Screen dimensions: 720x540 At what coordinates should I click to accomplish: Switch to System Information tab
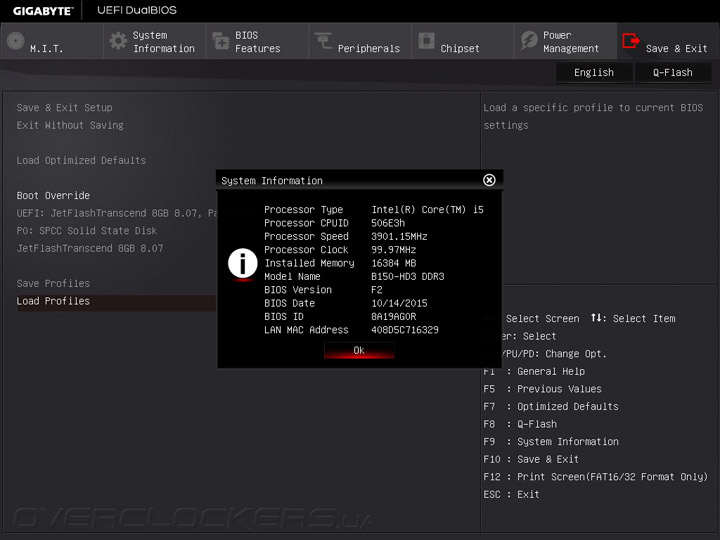coord(154,41)
